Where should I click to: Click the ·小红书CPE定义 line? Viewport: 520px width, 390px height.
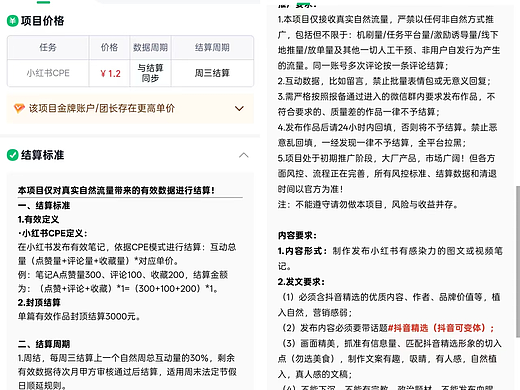[x=53, y=233]
